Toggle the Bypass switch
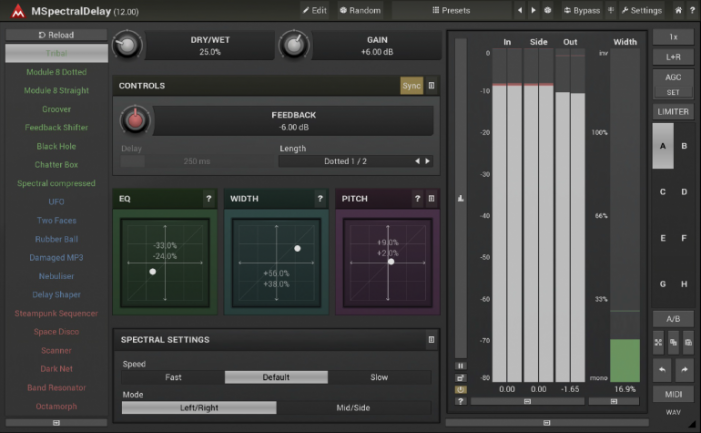This screenshot has height=433, width=701. pyautogui.click(x=582, y=10)
